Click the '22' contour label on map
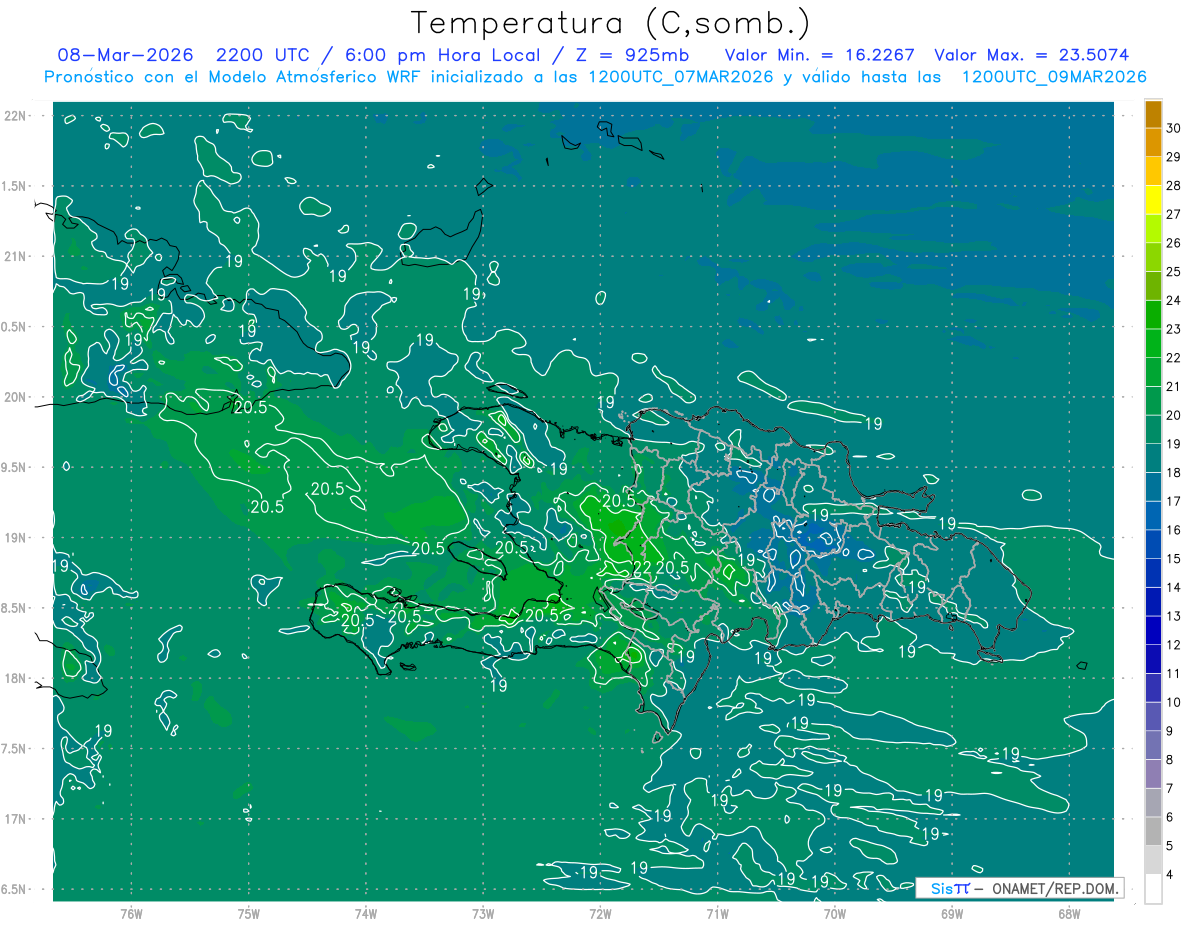Image resolution: width=1200 pixels, height=927 pixels. (x=643, y=568)
